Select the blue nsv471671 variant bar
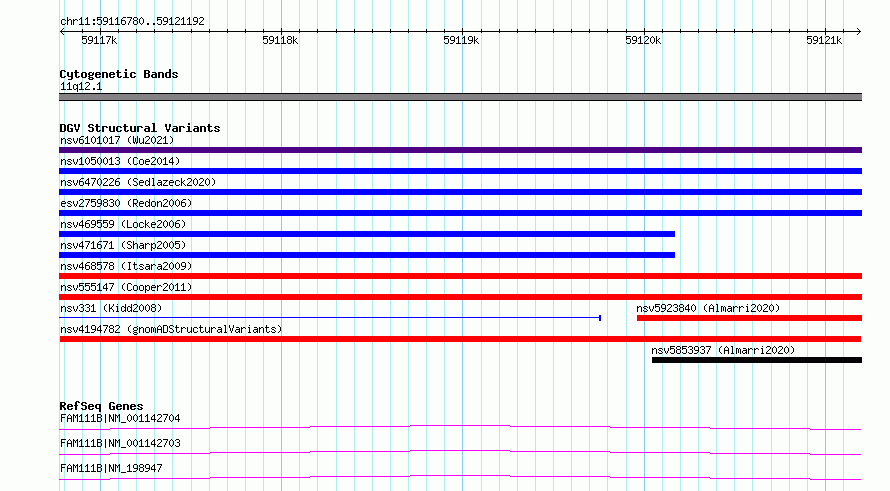 367,255
